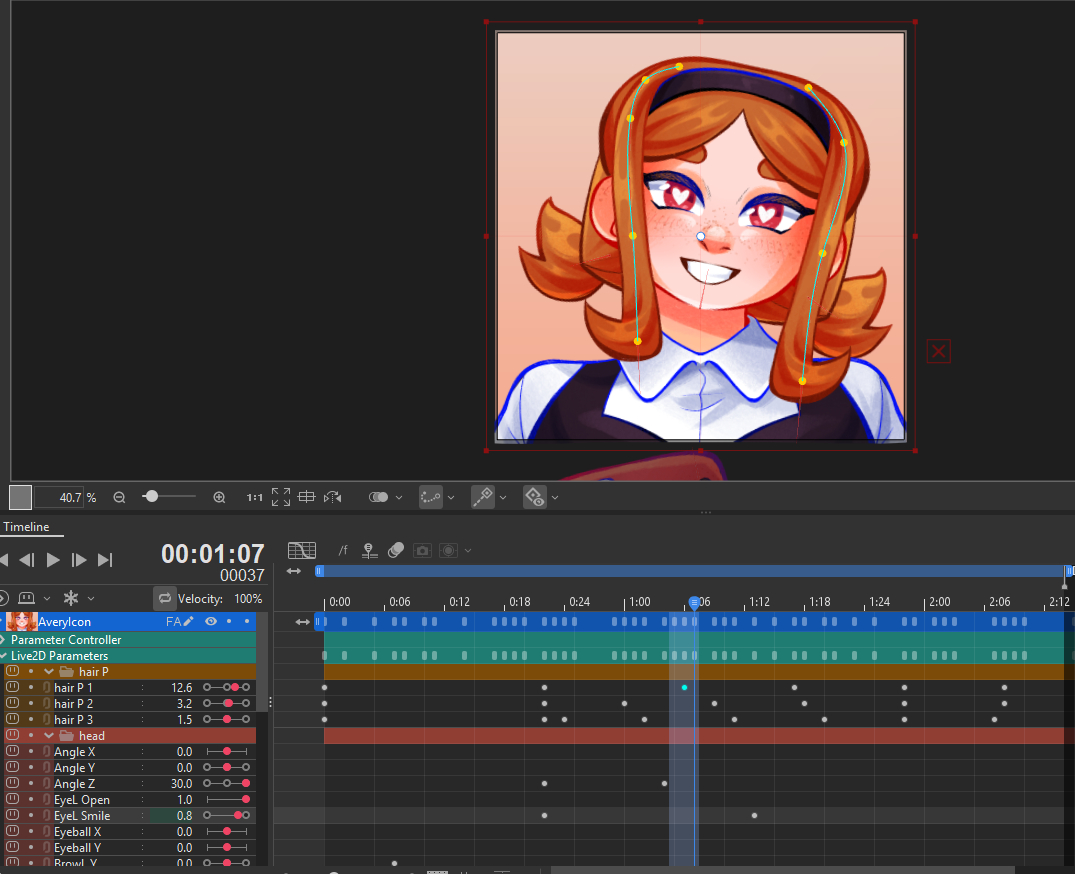Click the zoom out magnifier icon
The width and height of the screenshot is (1075, 874).
click(119, 497)
